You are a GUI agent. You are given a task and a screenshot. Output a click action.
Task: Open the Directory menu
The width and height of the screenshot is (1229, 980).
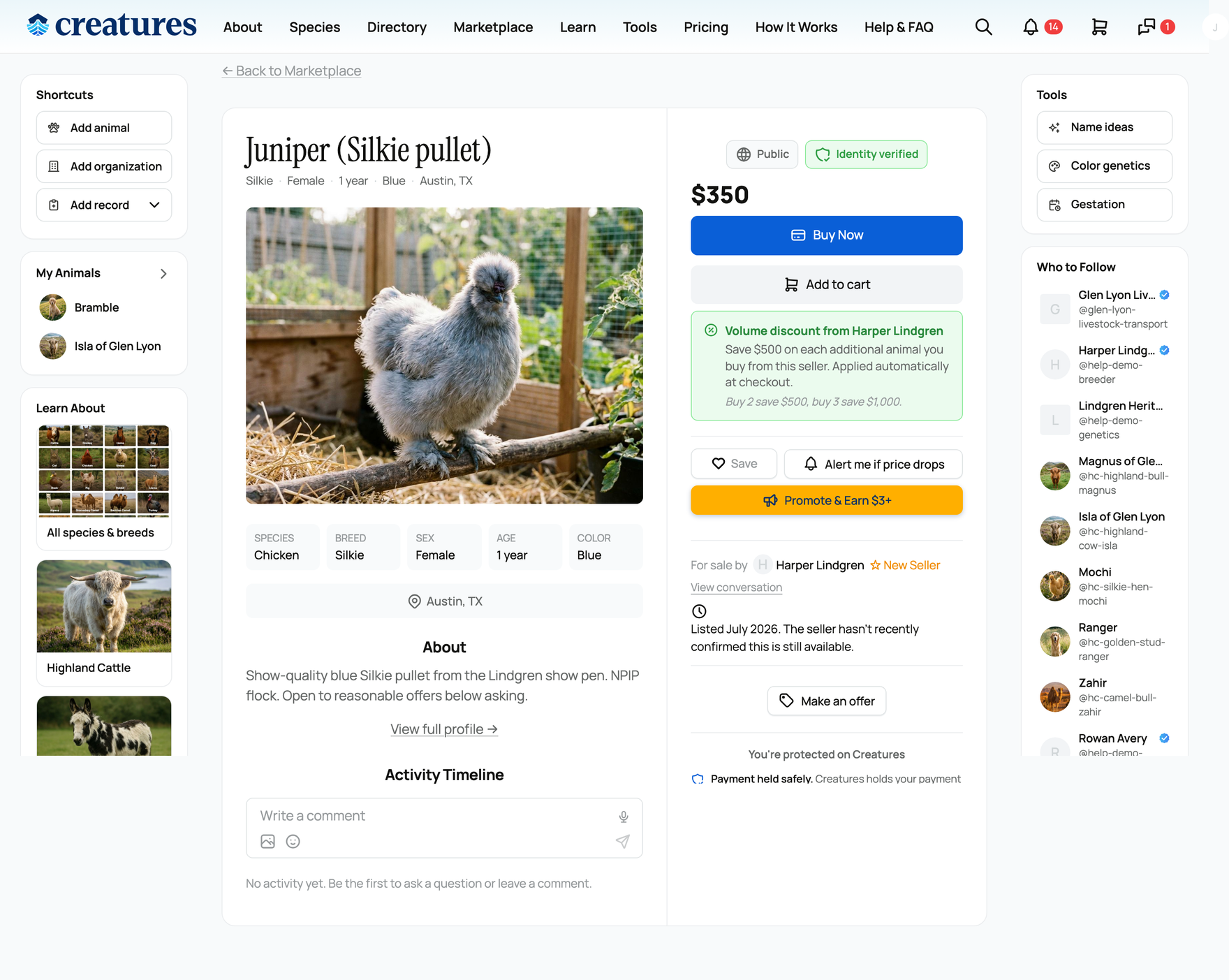coord(397,27)
